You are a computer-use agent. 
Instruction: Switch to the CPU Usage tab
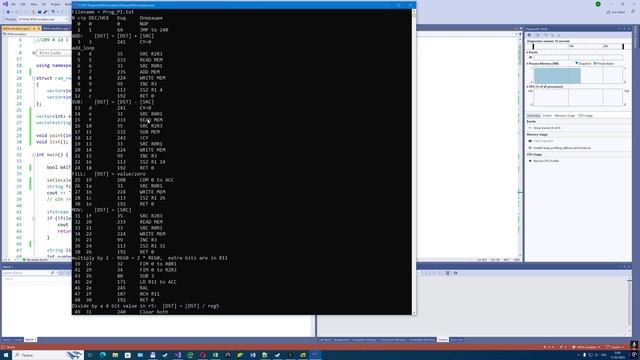[x=585, y=116]
